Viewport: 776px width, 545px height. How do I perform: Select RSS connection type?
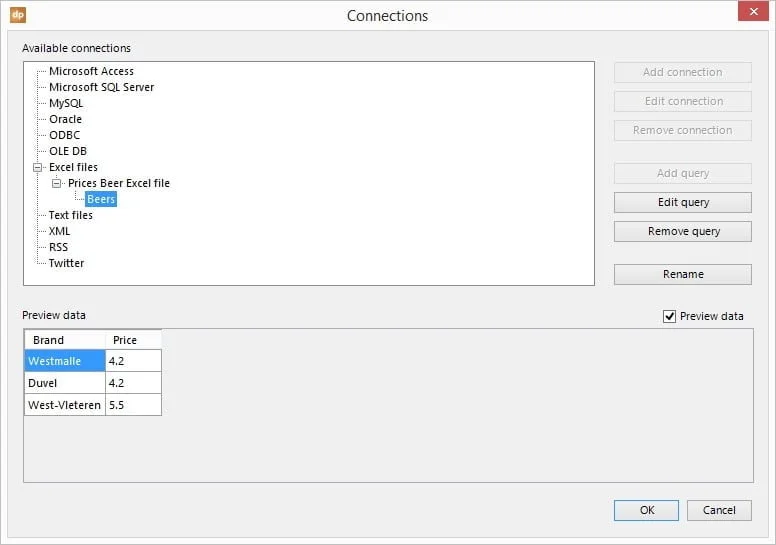coord(58,247)
